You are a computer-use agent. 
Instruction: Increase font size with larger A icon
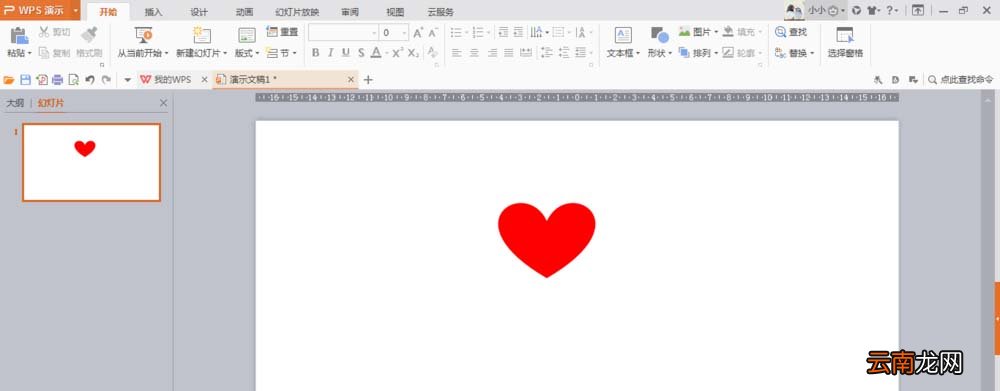[418, 33]
